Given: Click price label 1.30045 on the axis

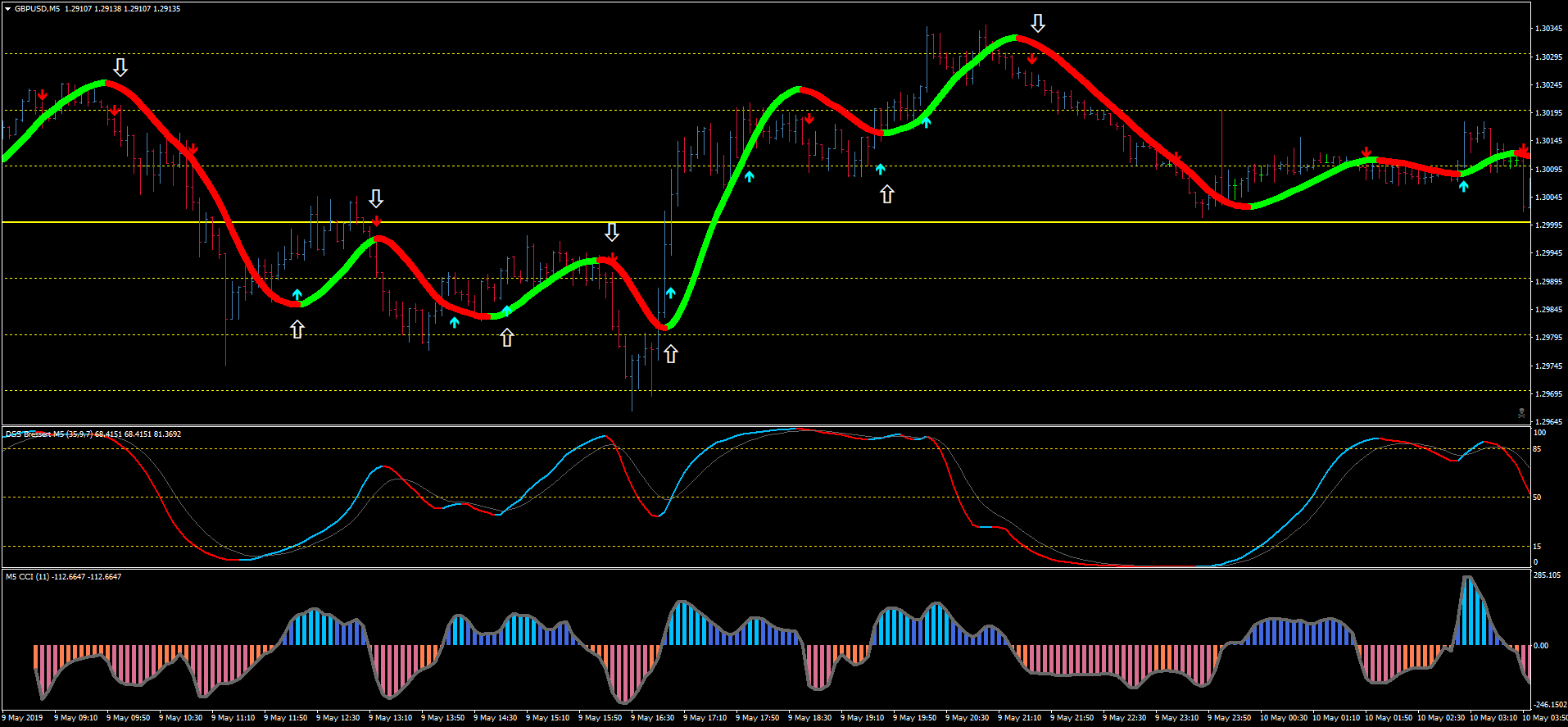Looking at the screenshot, I should 1547,198.
